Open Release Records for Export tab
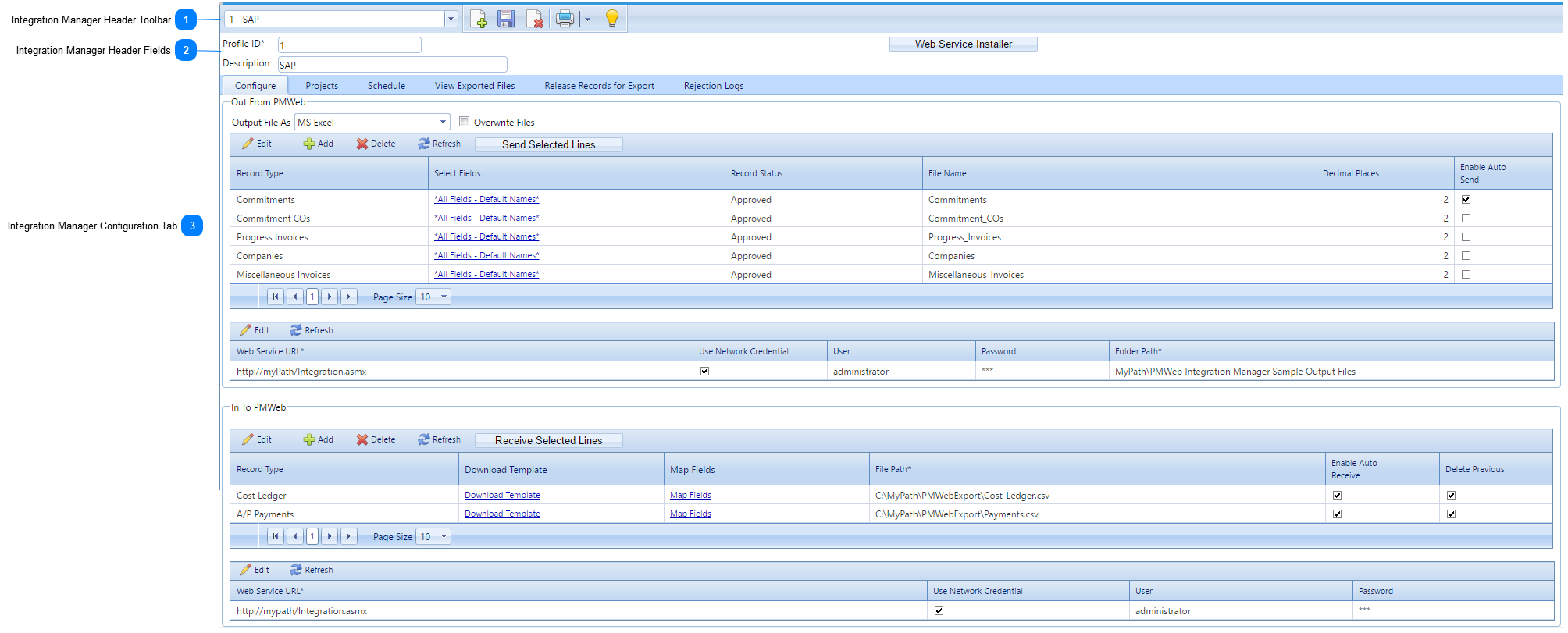 click(x=599, y=86)
